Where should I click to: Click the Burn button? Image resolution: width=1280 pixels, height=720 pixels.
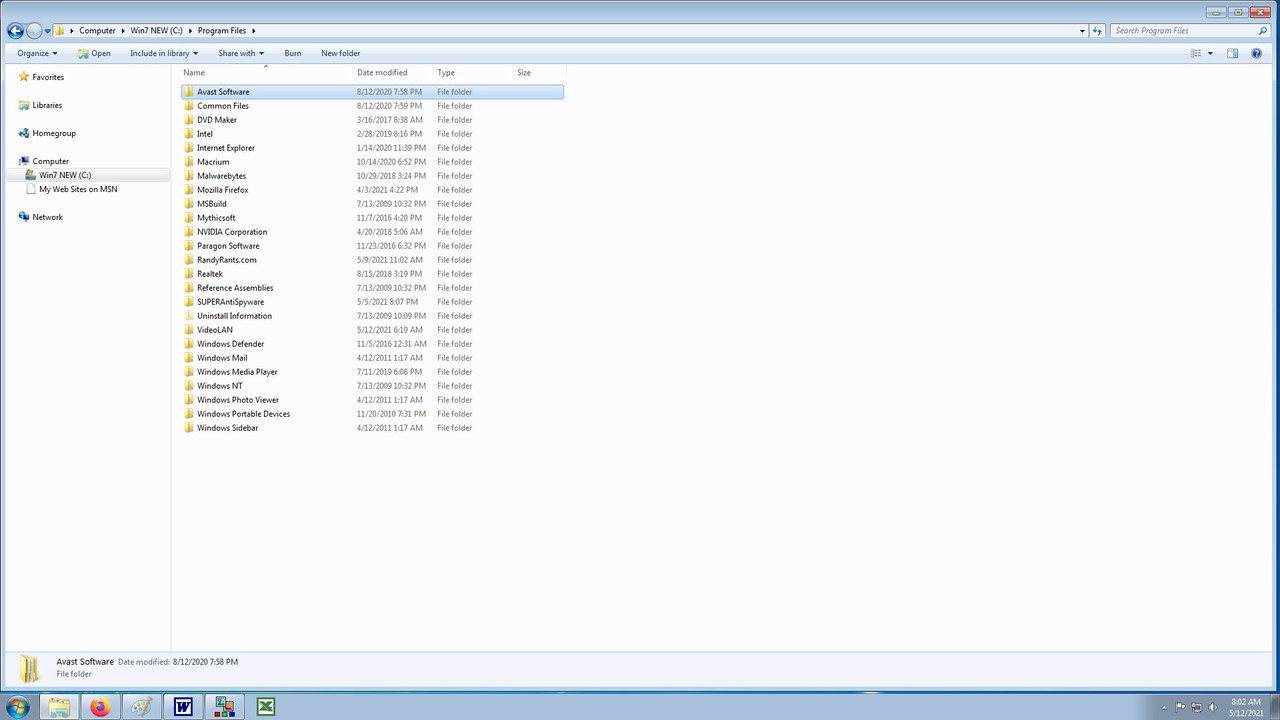[292, 53]
